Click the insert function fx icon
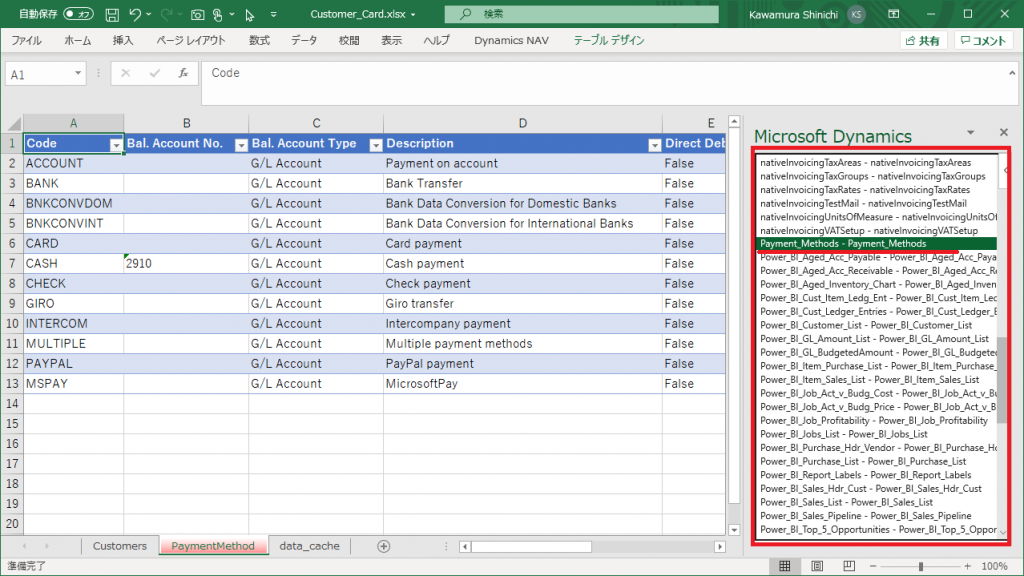The height and width of the screenshot is (576, 1024). point(184,73)
